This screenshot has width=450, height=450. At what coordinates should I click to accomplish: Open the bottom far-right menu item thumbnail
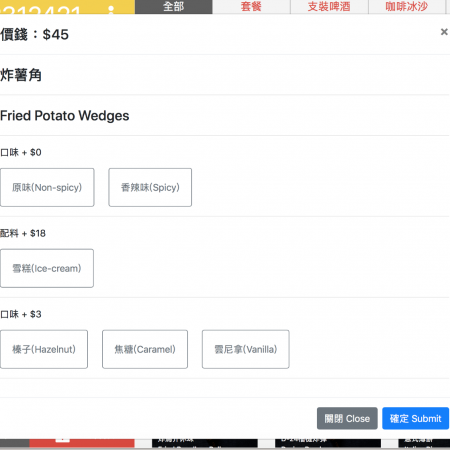pos(424,443)
